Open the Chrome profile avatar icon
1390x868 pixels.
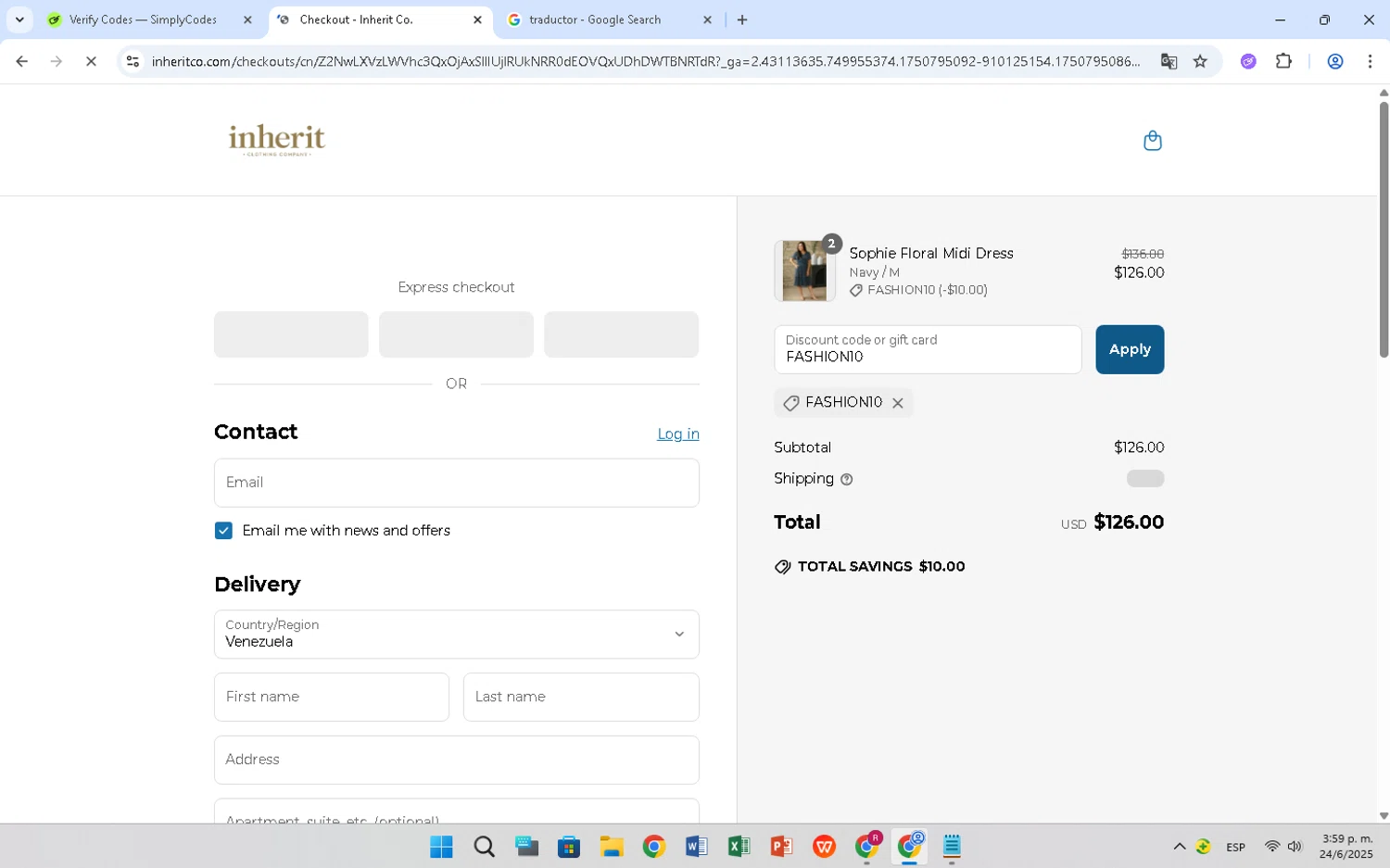1335,61
